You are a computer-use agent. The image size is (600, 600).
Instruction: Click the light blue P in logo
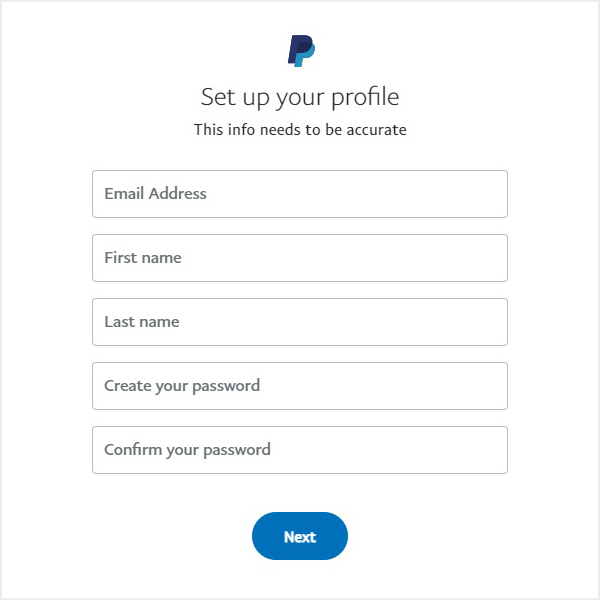click(306, 57)
